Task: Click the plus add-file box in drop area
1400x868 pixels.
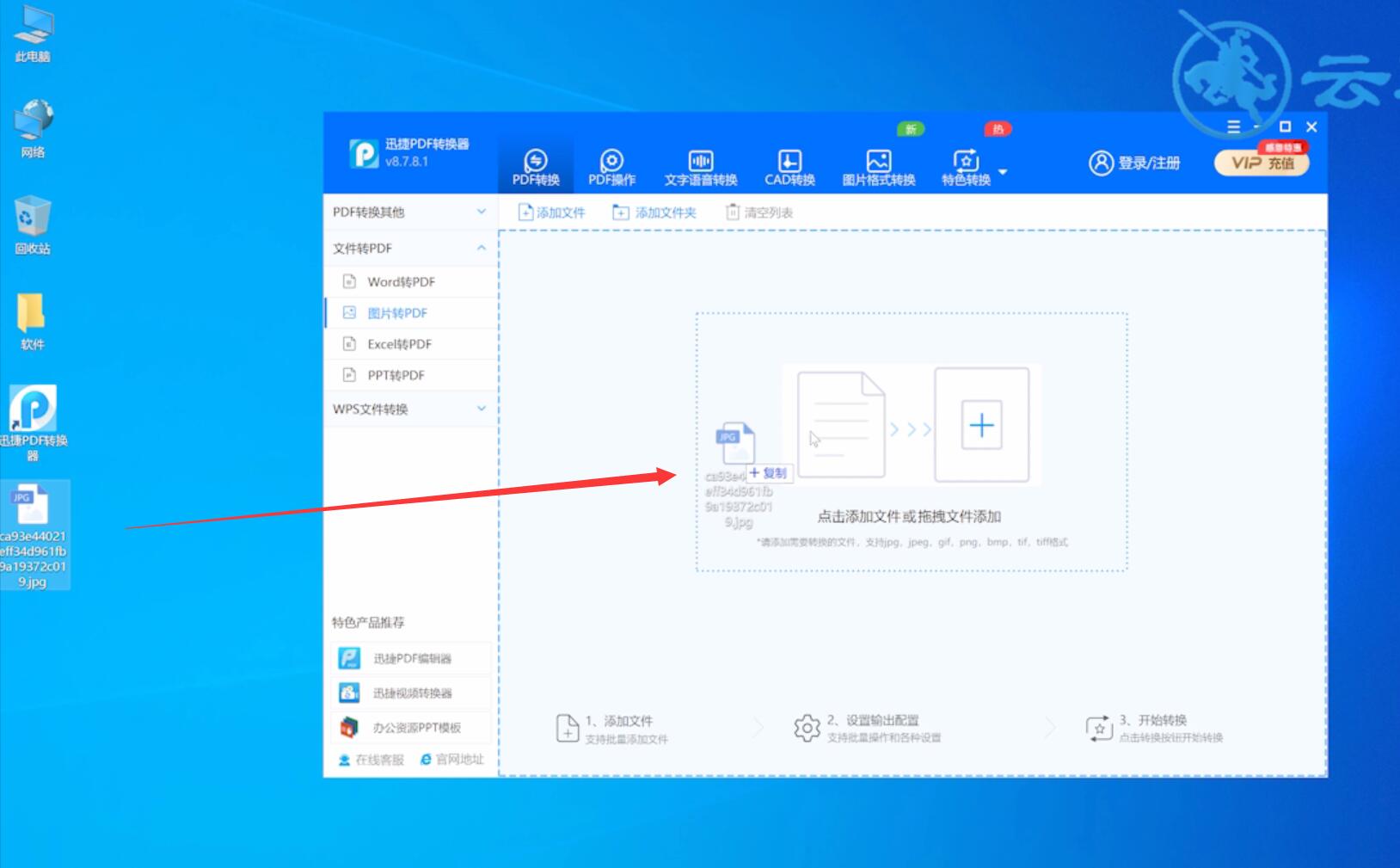Action: (981, 425)
